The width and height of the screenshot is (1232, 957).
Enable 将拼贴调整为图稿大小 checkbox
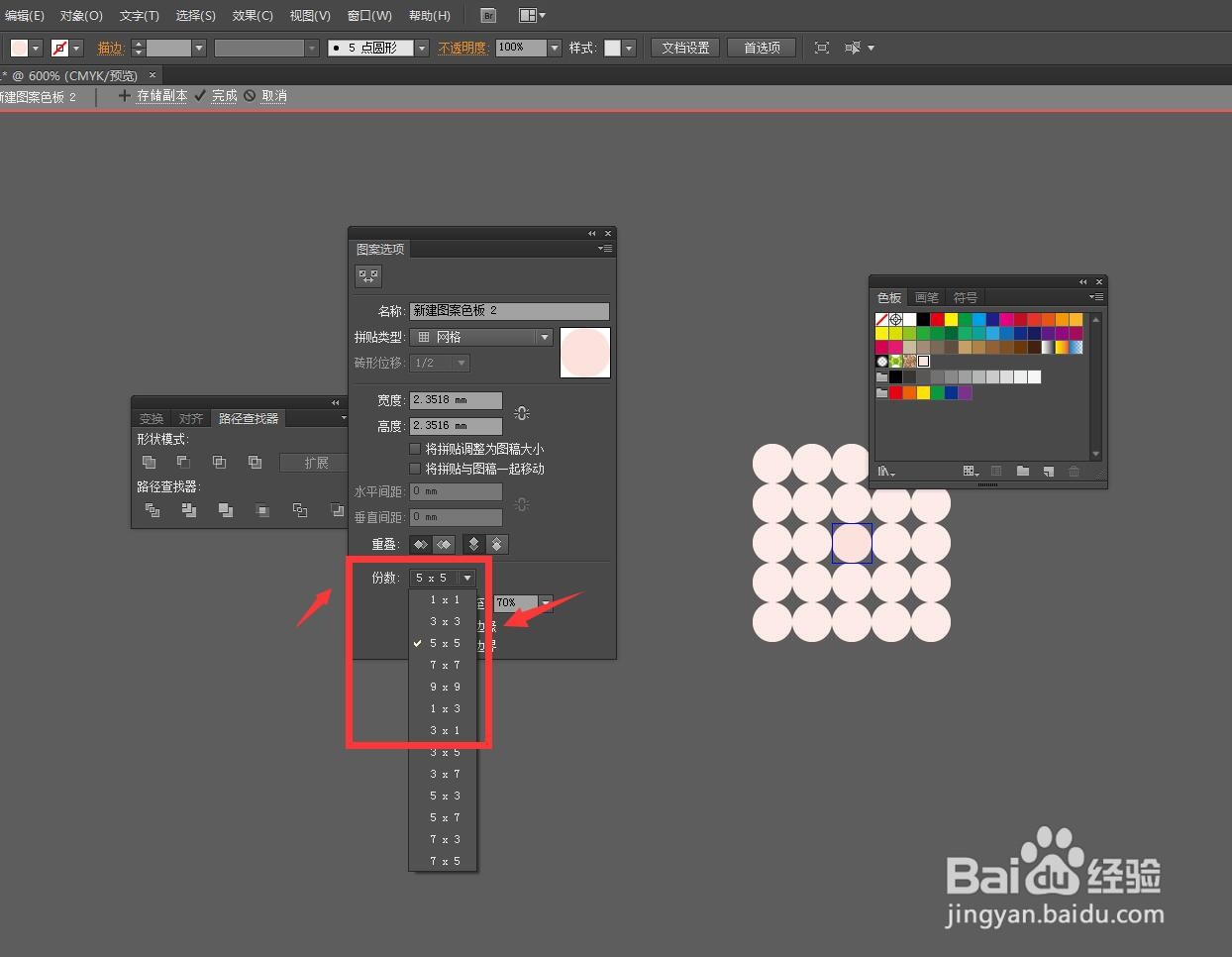tap(415, 449)
